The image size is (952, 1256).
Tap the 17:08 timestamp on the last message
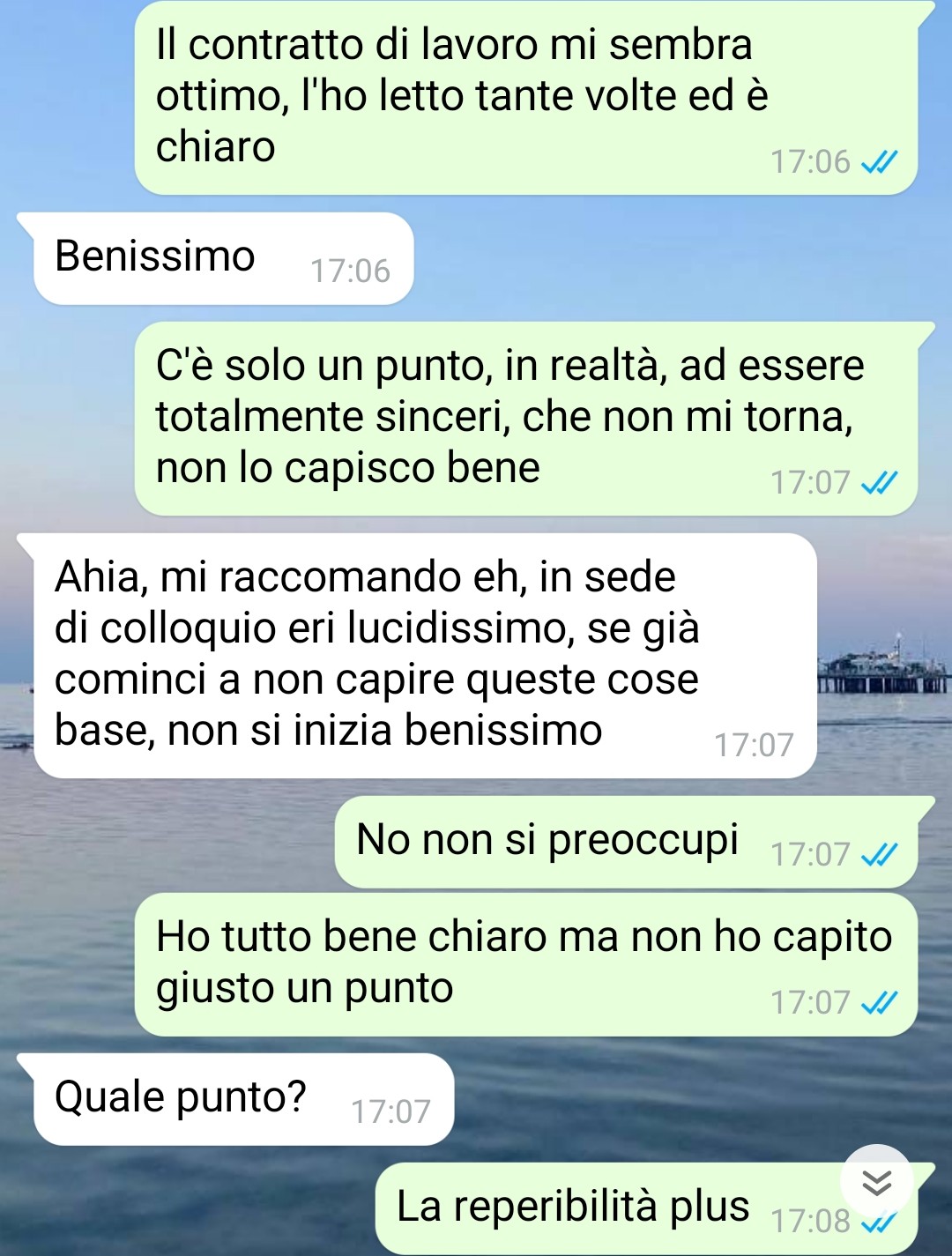tap(810, 1222)
